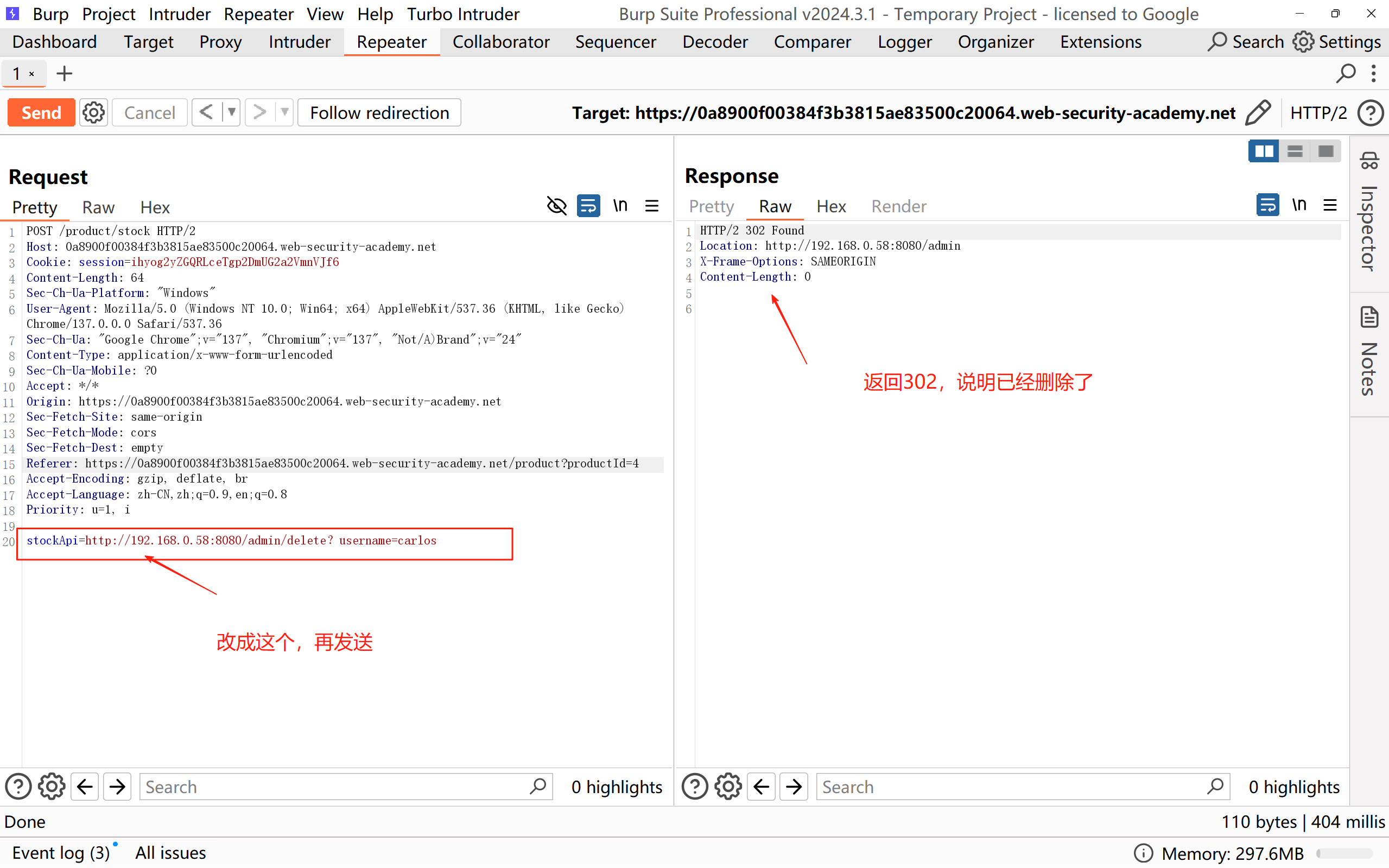Click the Inspector panel icon in the sidebar

click(1369, 161)
